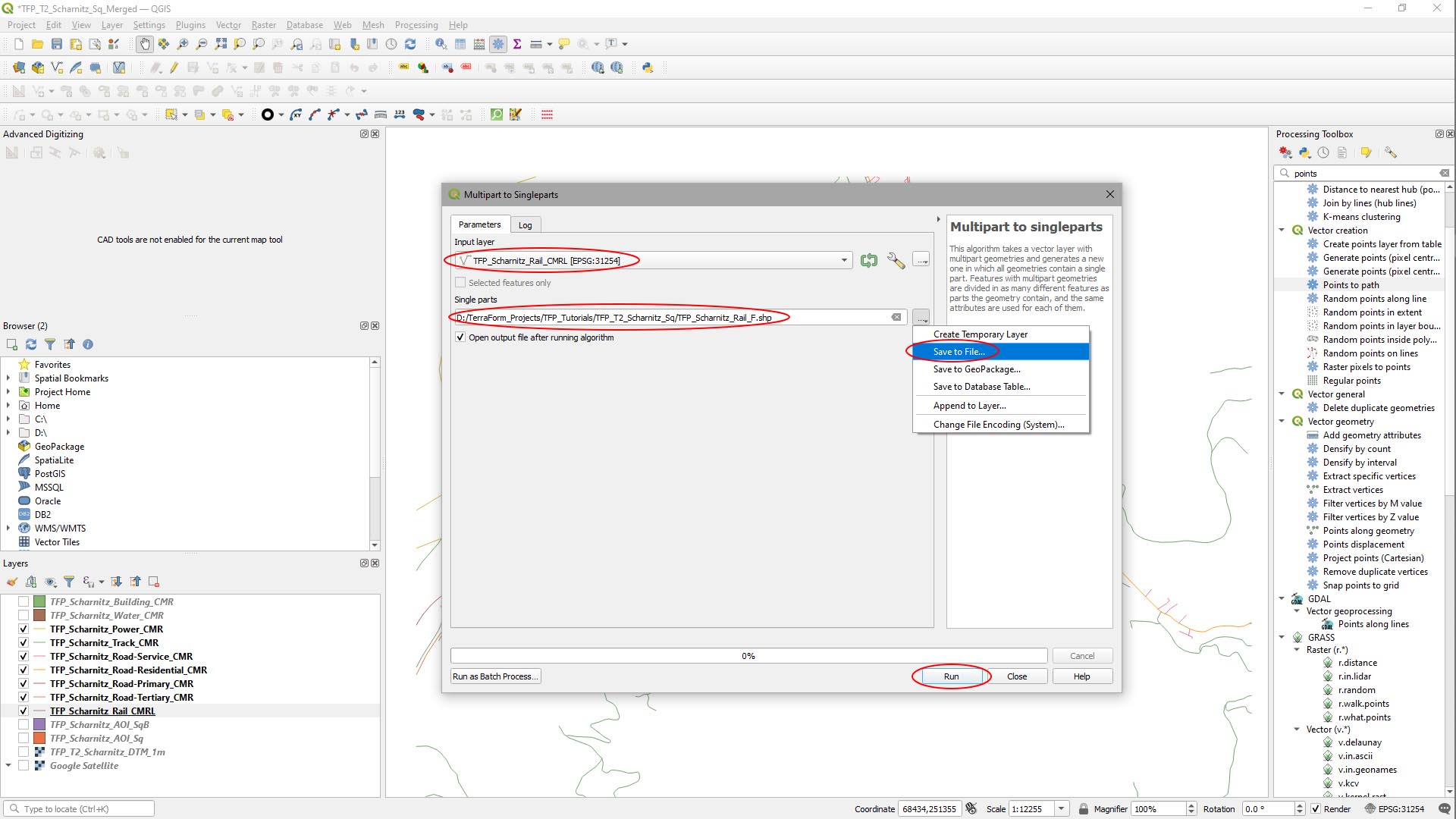Click the Zoom Out magnifier tool
The image size is (1456, 819).
(202, 44)
